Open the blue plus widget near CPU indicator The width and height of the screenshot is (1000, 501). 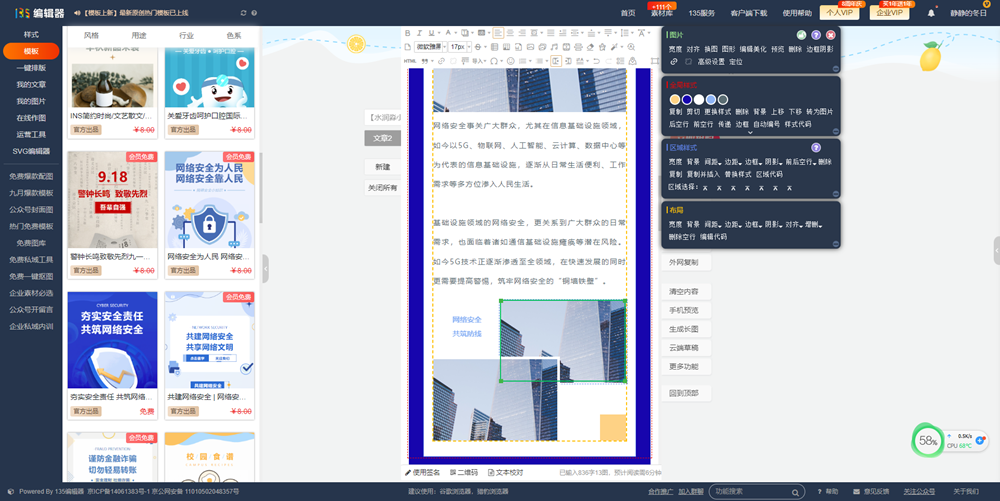980,440
